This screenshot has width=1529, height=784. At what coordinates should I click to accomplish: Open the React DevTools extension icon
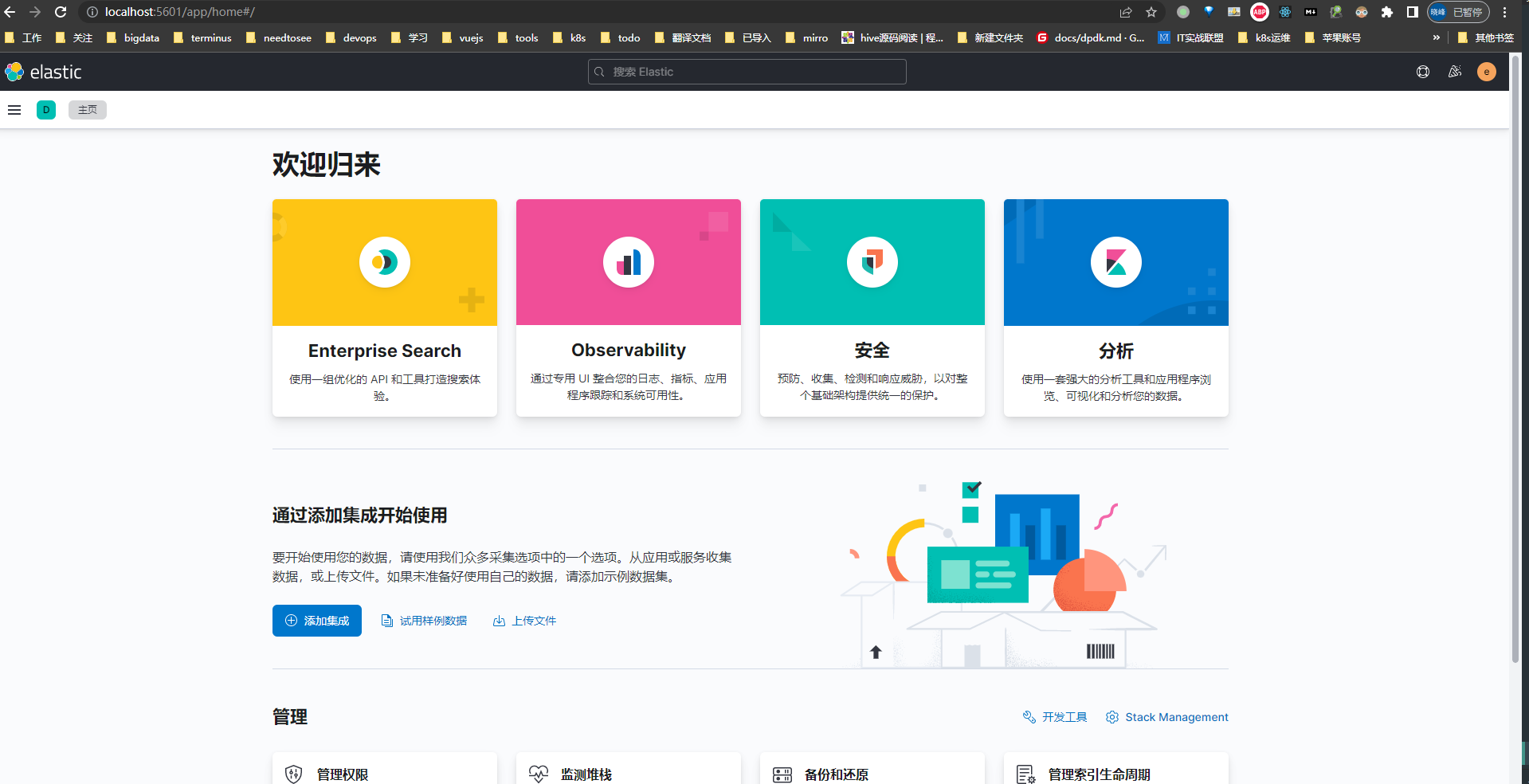pyautogui.click(x=1285, y=12)
